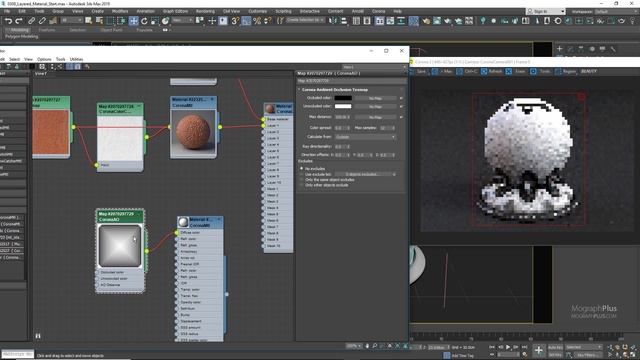Screen dimensions: 640x360
Task: Open the Unoccluded color white swatch
Action: [x=343, y=107]
